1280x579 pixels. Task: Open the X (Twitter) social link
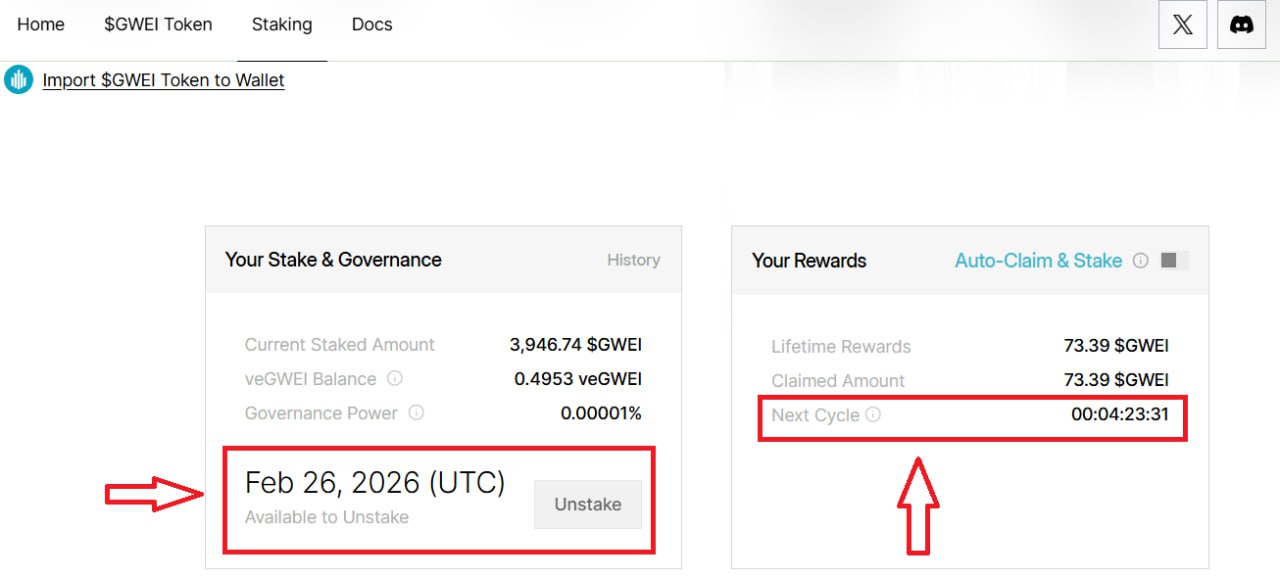pos(1183,25)
